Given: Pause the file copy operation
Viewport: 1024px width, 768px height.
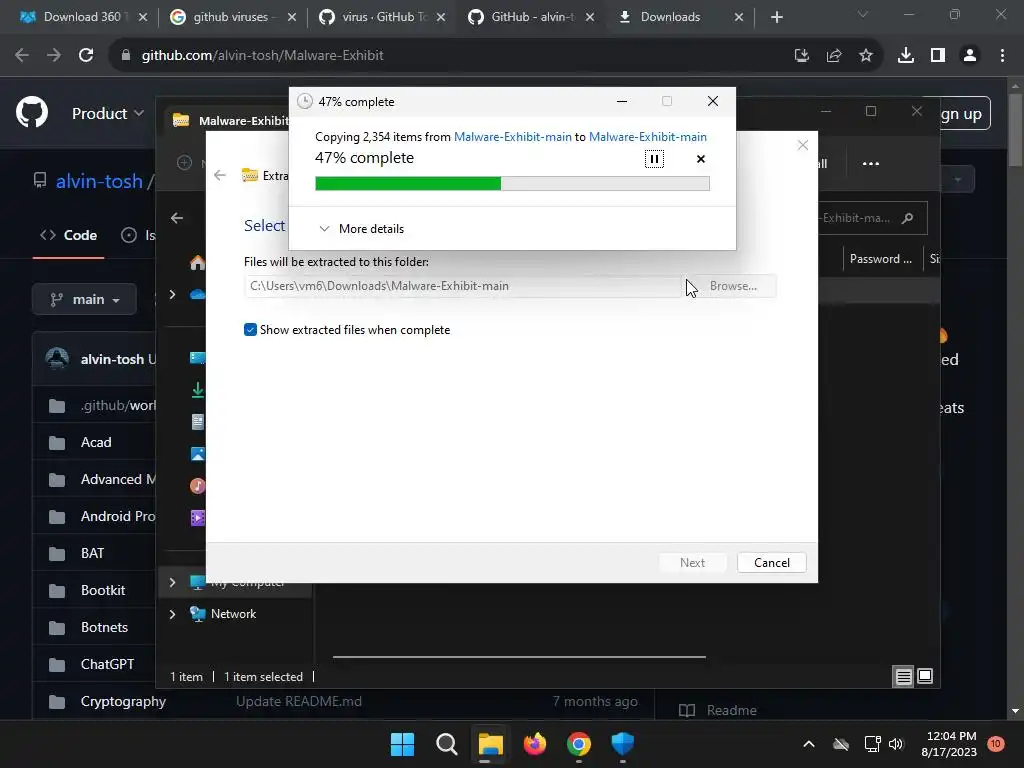Looking at the screenshot, I should (654, 159).
